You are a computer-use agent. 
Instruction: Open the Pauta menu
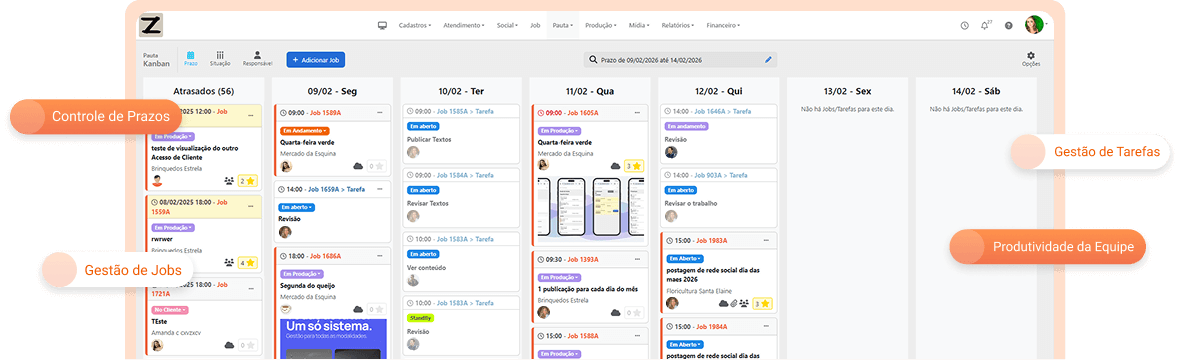click(562, 25)
